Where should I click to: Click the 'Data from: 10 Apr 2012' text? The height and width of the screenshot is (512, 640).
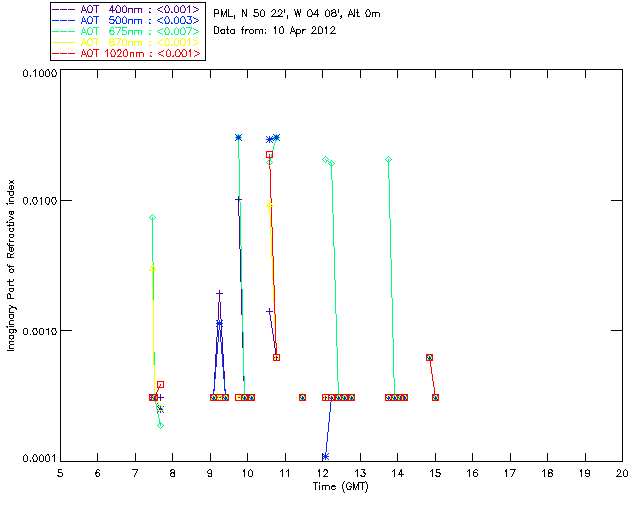[275, 31]
